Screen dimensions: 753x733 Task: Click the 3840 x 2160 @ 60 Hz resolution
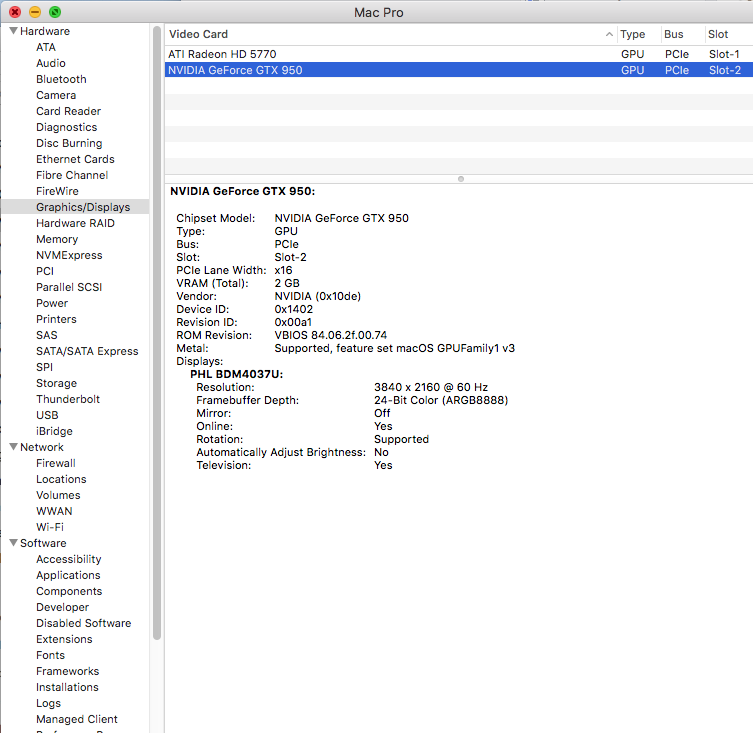pyautogui.click(x=431, y=387)
